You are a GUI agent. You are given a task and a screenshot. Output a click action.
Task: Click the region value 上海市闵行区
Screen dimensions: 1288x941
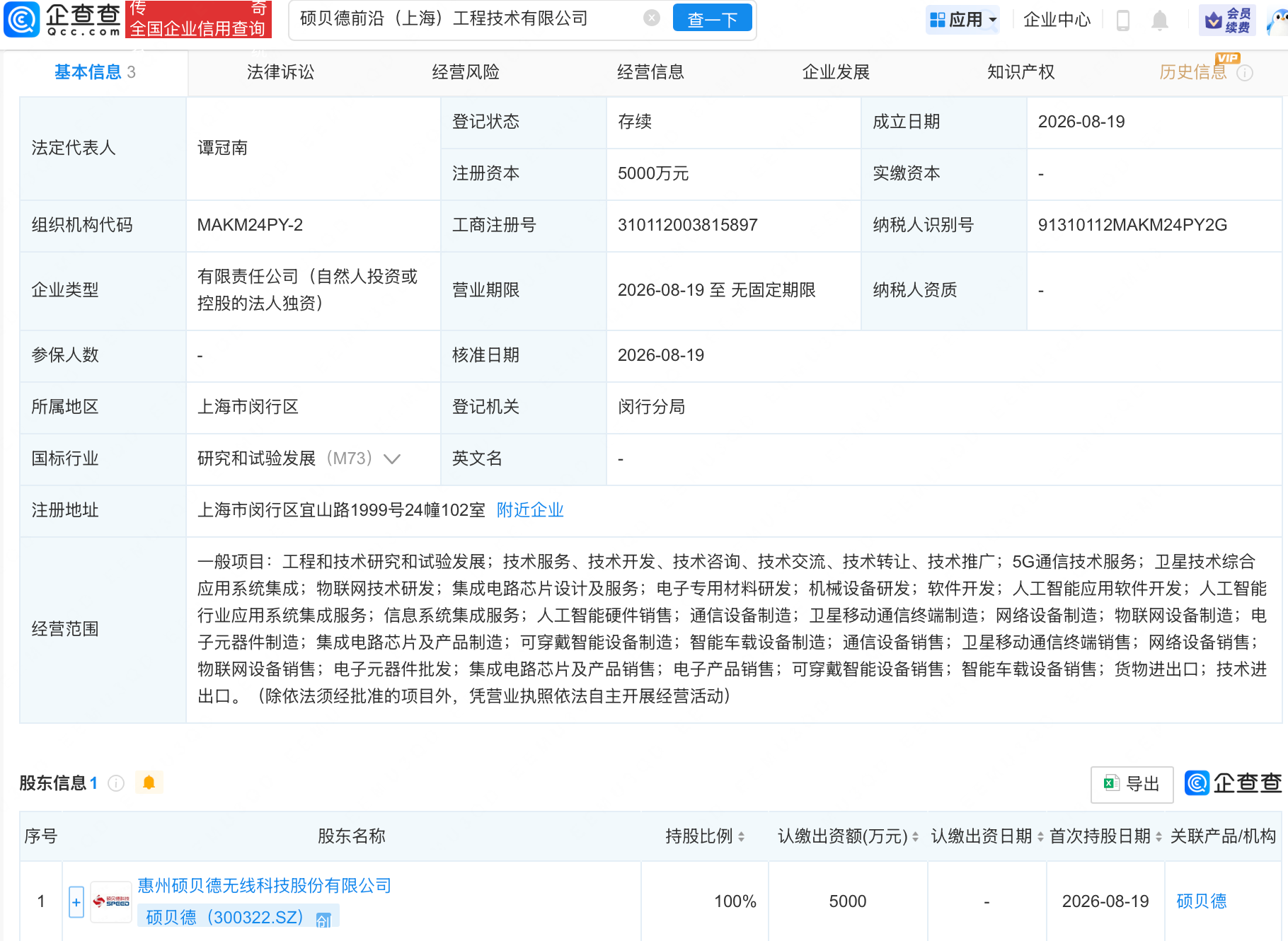[x=248, y=407]
